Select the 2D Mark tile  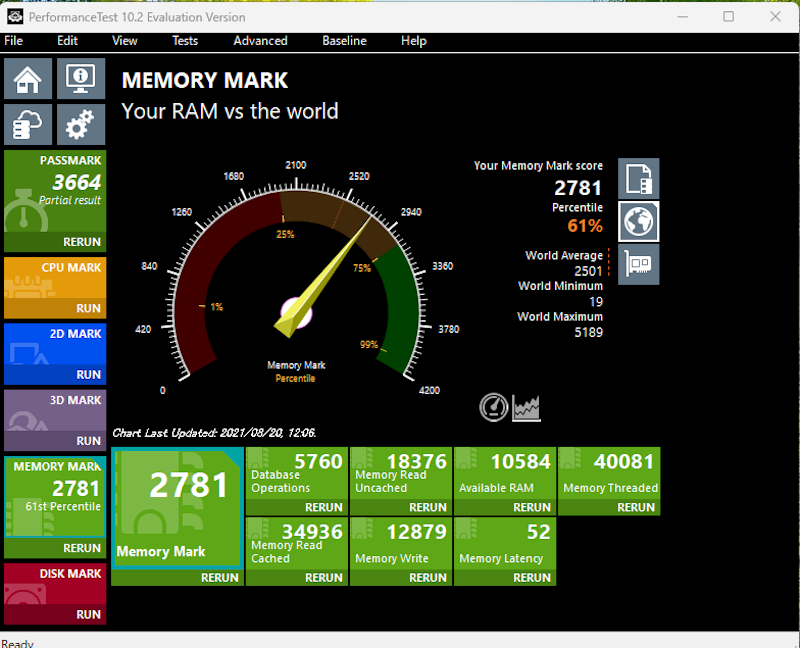coord(55,344)
